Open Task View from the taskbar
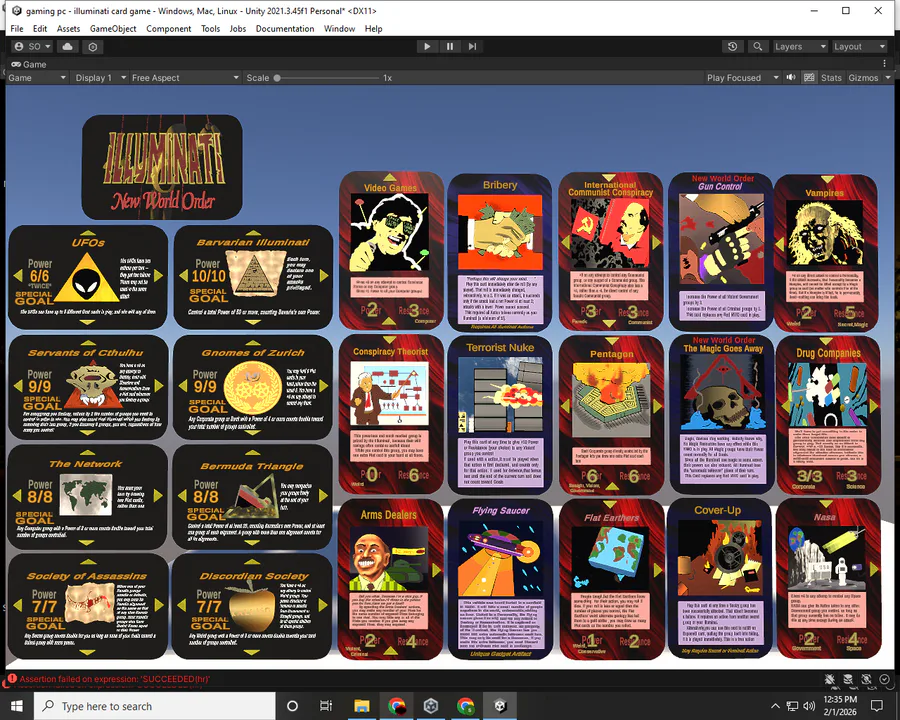The image size is (900, 720). click(326, 706)
